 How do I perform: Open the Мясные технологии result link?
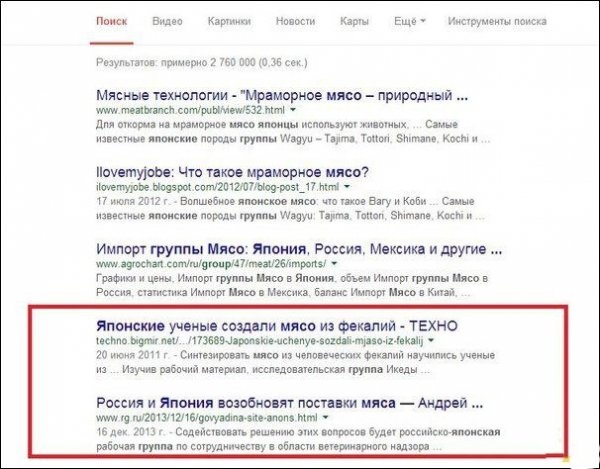point(282,95)
